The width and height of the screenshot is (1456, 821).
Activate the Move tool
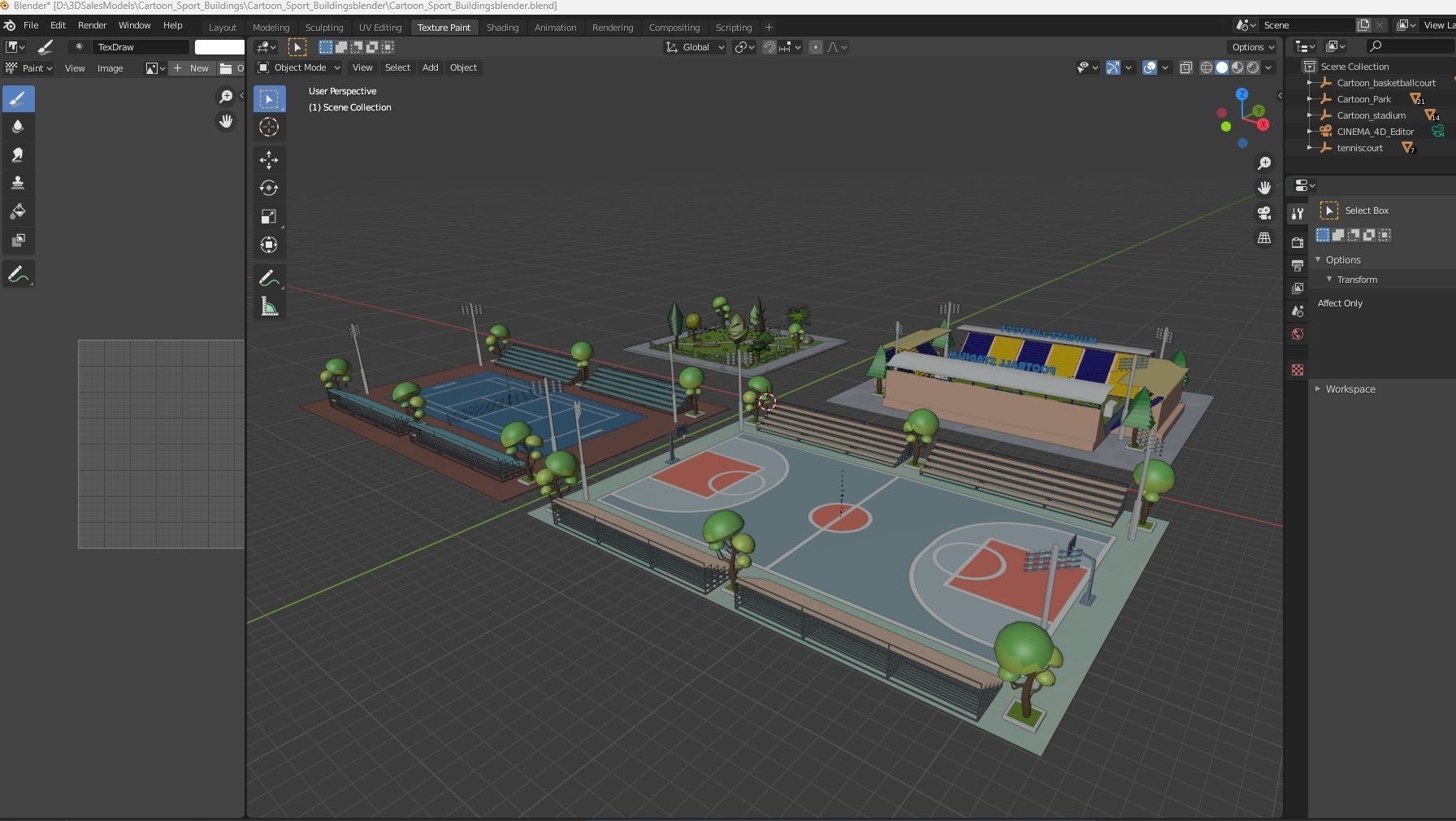coord(269,160)
